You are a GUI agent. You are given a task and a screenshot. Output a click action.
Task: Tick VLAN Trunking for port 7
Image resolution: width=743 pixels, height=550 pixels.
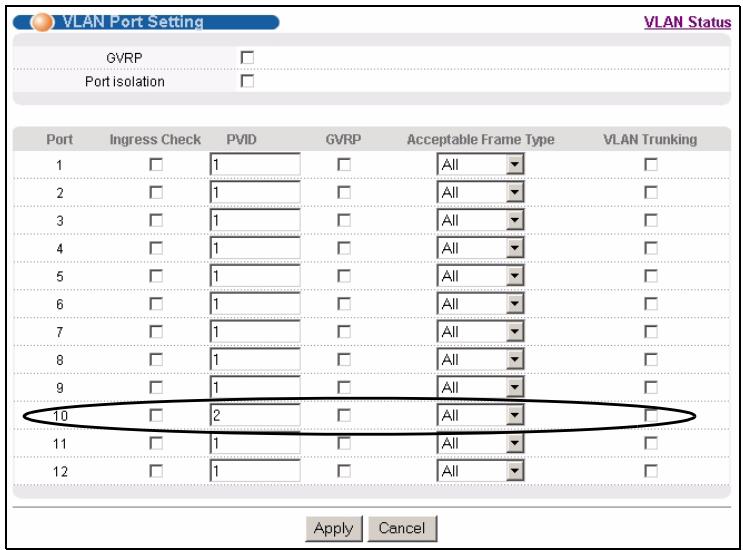[x=651, y=332]
